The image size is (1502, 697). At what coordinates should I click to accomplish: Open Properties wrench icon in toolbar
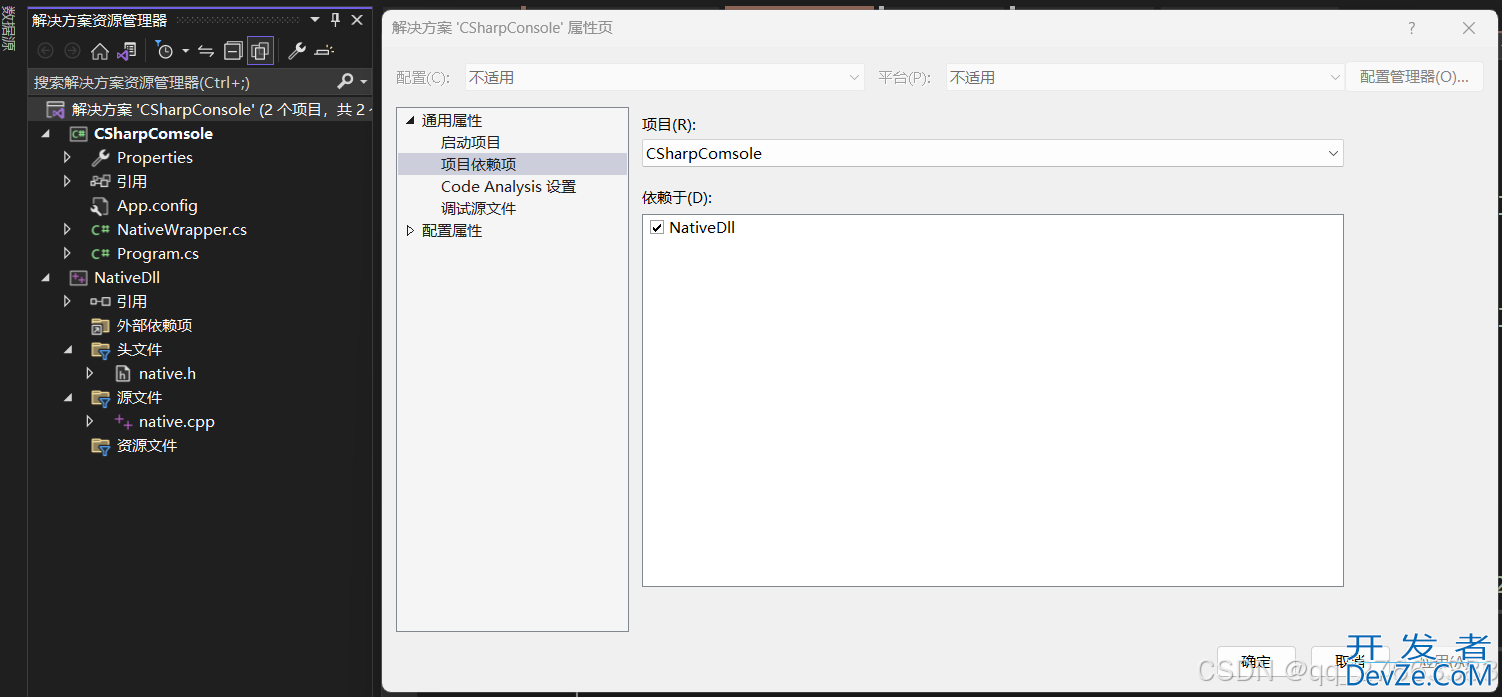[x=296, y=51]
